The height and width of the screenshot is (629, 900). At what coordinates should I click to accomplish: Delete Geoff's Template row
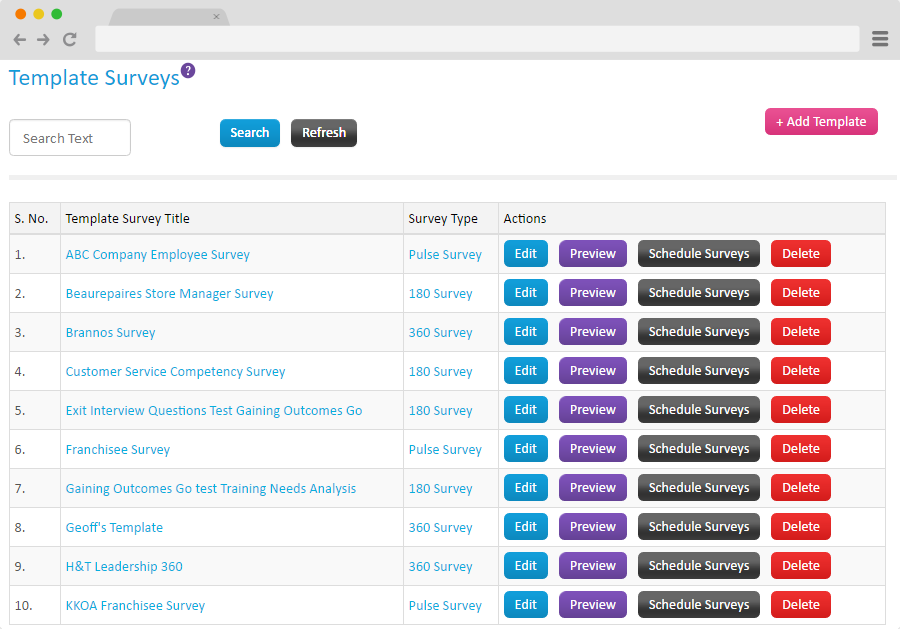click(800, 527)
